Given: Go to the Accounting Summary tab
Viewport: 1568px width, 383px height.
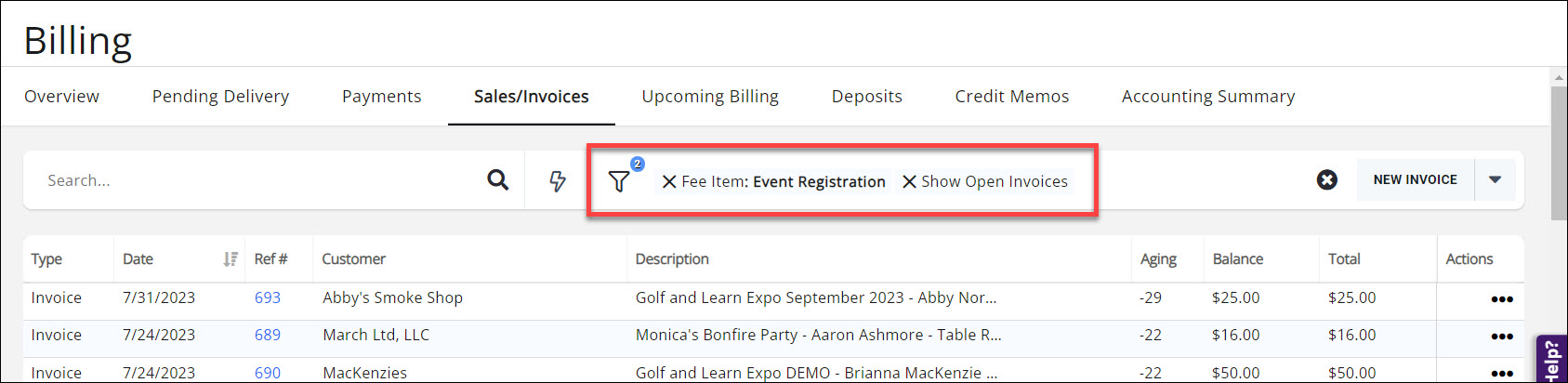Looking at the screenshot, I should [x=1207, y=97].
